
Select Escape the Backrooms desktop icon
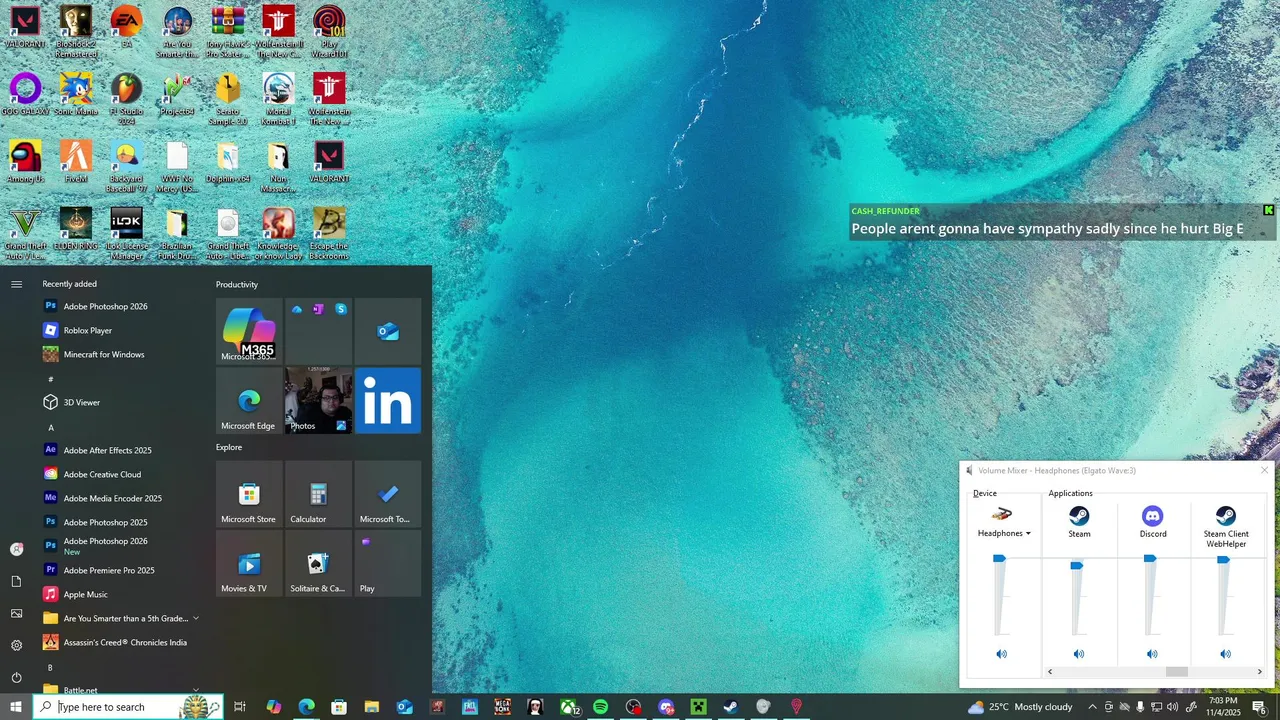click(329, 233)
